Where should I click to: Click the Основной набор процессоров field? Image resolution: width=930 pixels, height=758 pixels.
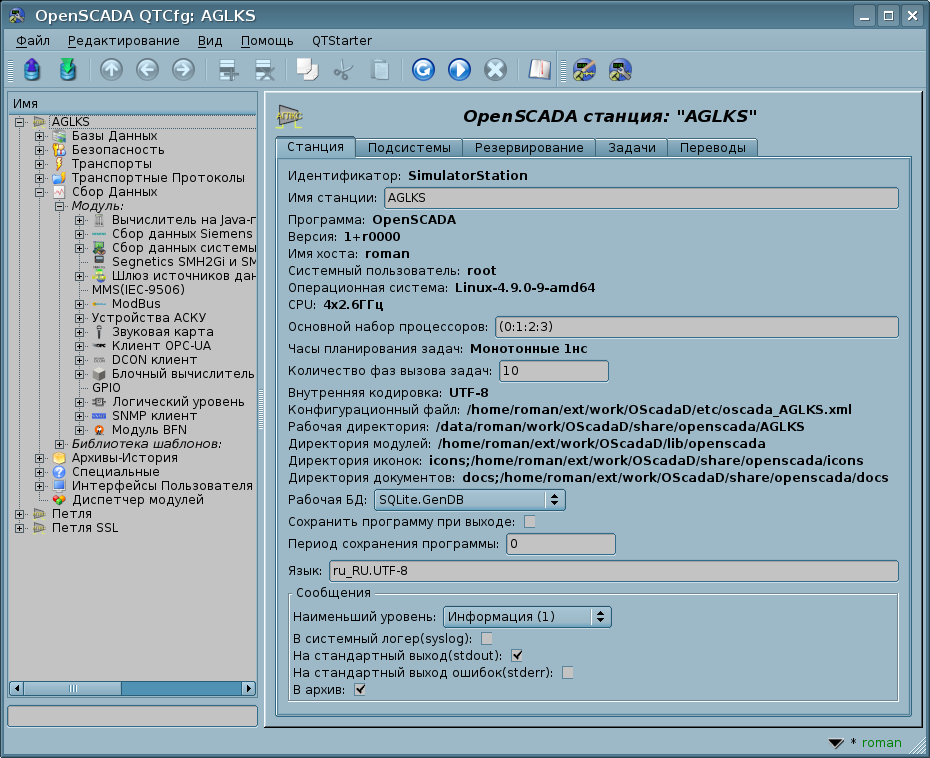[x=697, y=327]
